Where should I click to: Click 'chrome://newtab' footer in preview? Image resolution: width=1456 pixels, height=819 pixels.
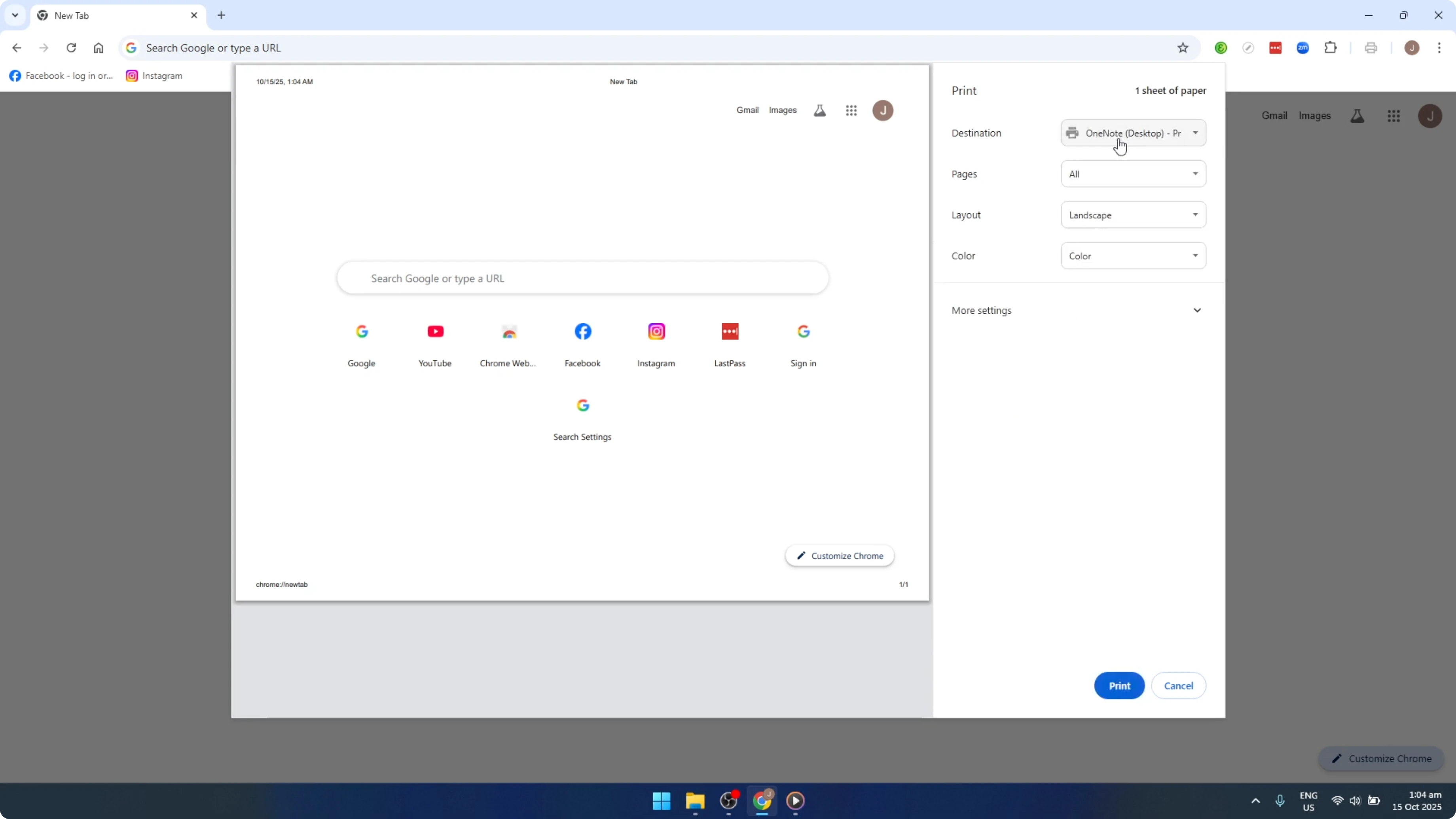pyautogui.click(x=281, y=584)
